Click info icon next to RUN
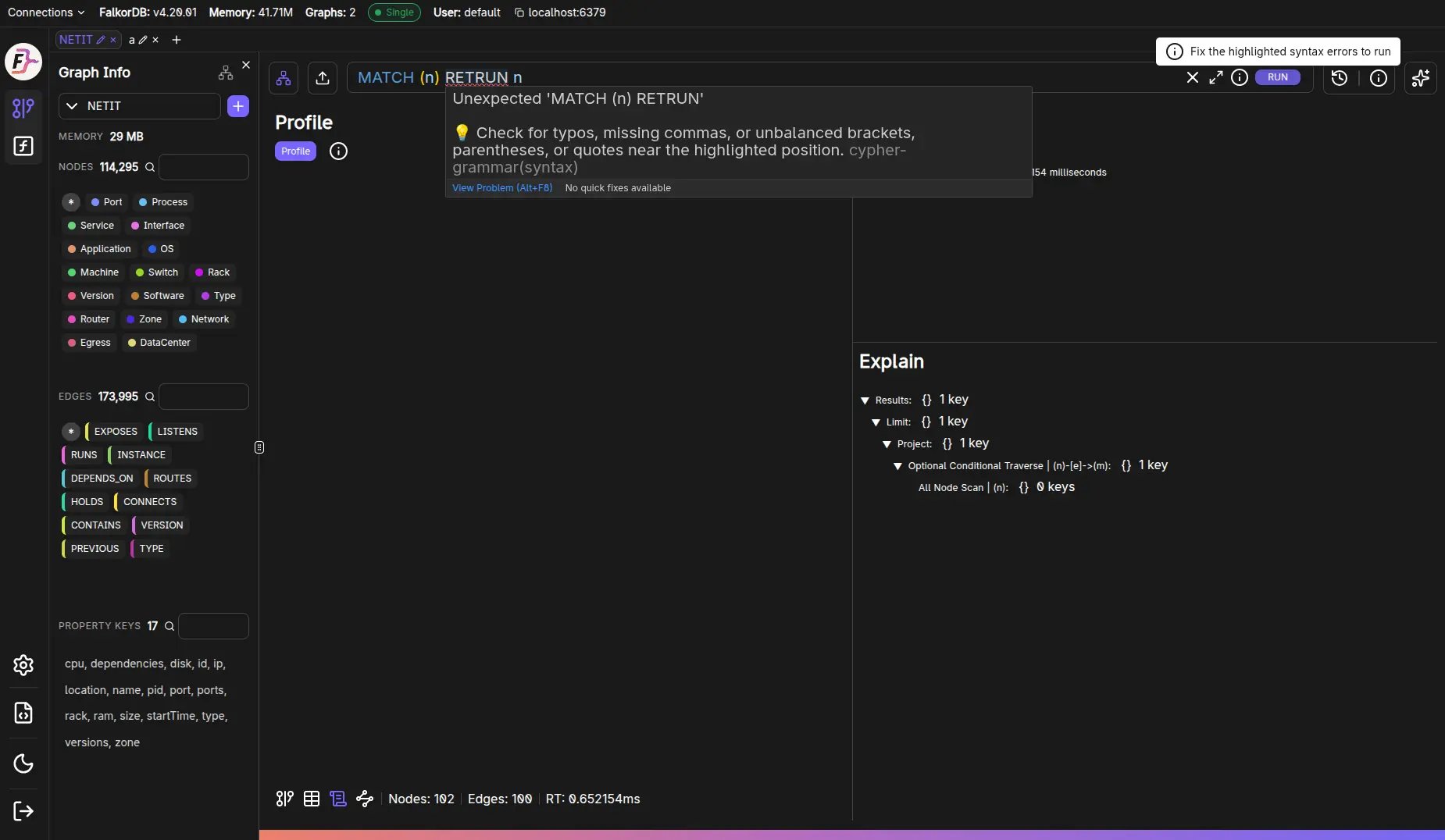1445x840 pixels. tap(1240, 77)
